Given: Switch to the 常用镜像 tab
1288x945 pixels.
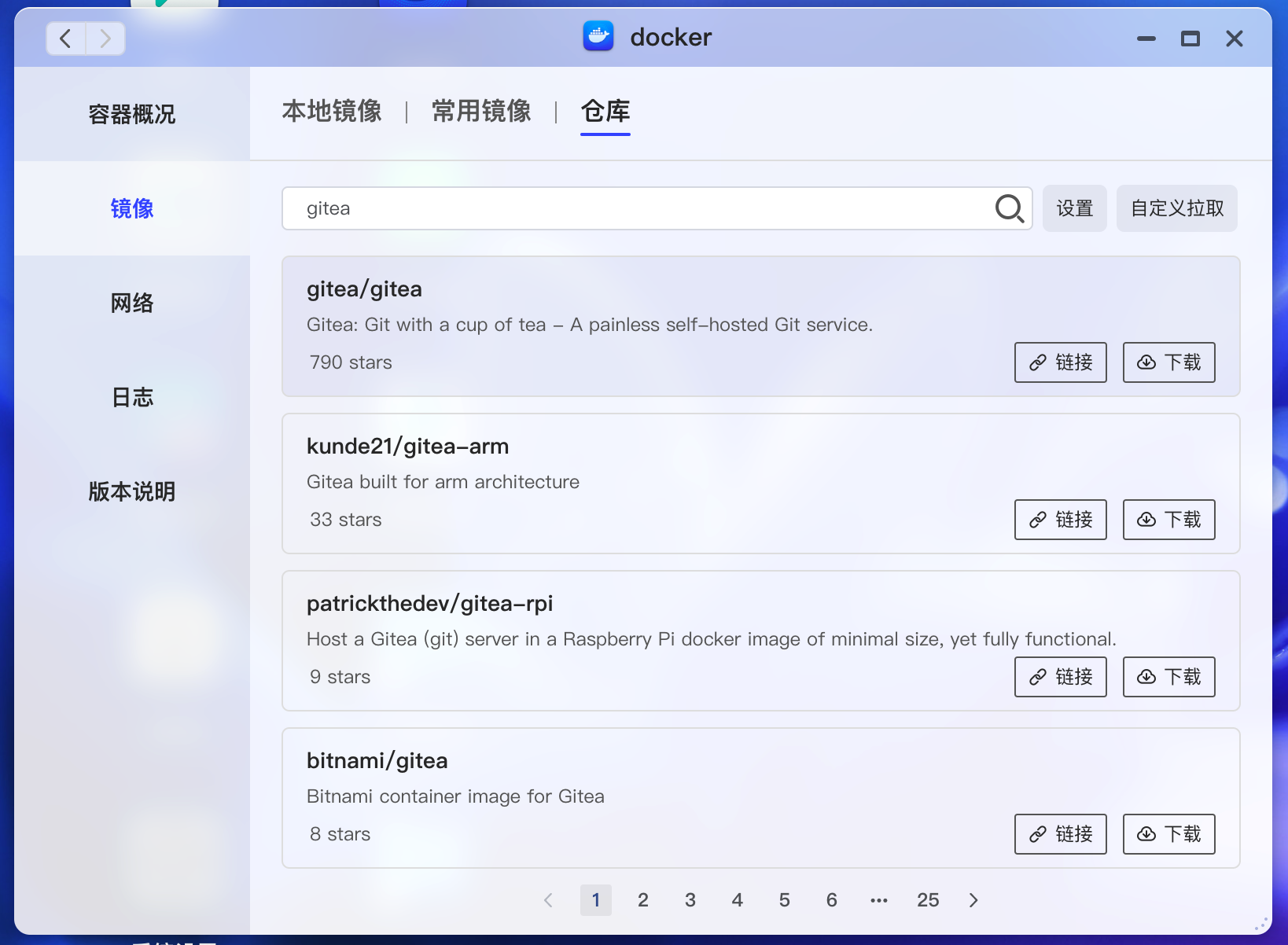Looking at the screenshot, I should pos(481,111).
